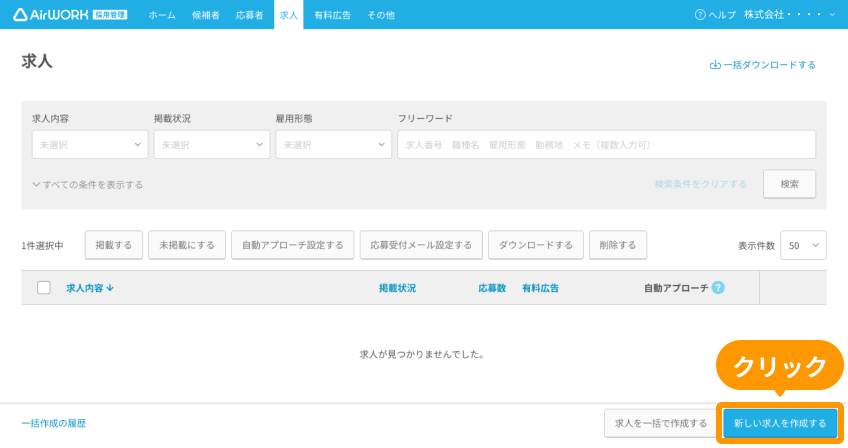Screen dimensions: 848x448
Task: Go to the 応募者 tab
Action: coord(249,15)
